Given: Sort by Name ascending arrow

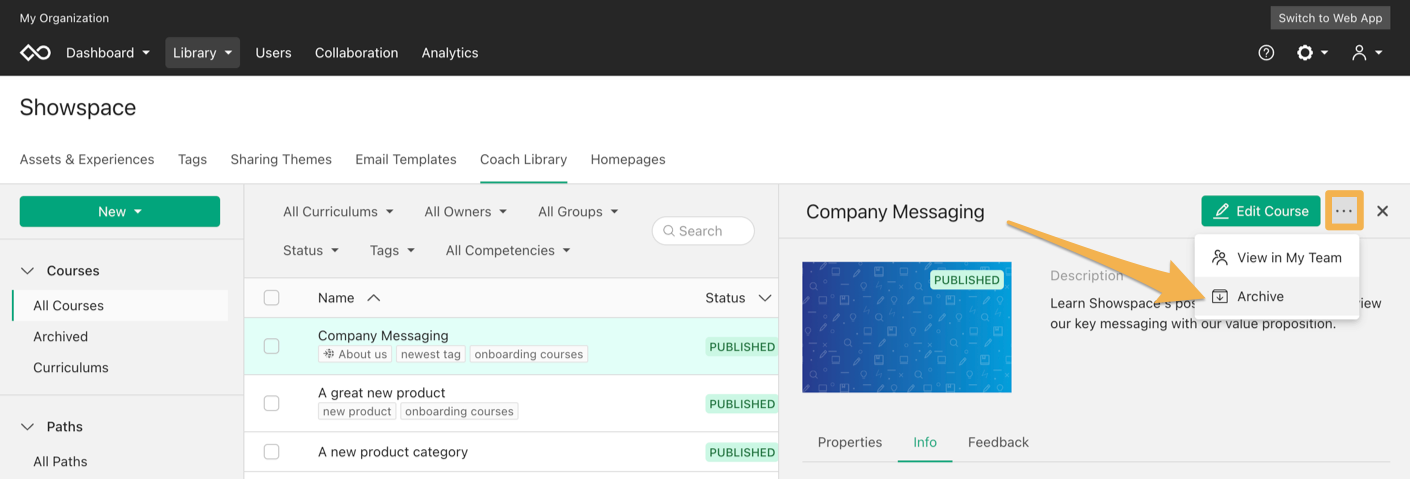Looking at the screenshot, I should [374, 298].
